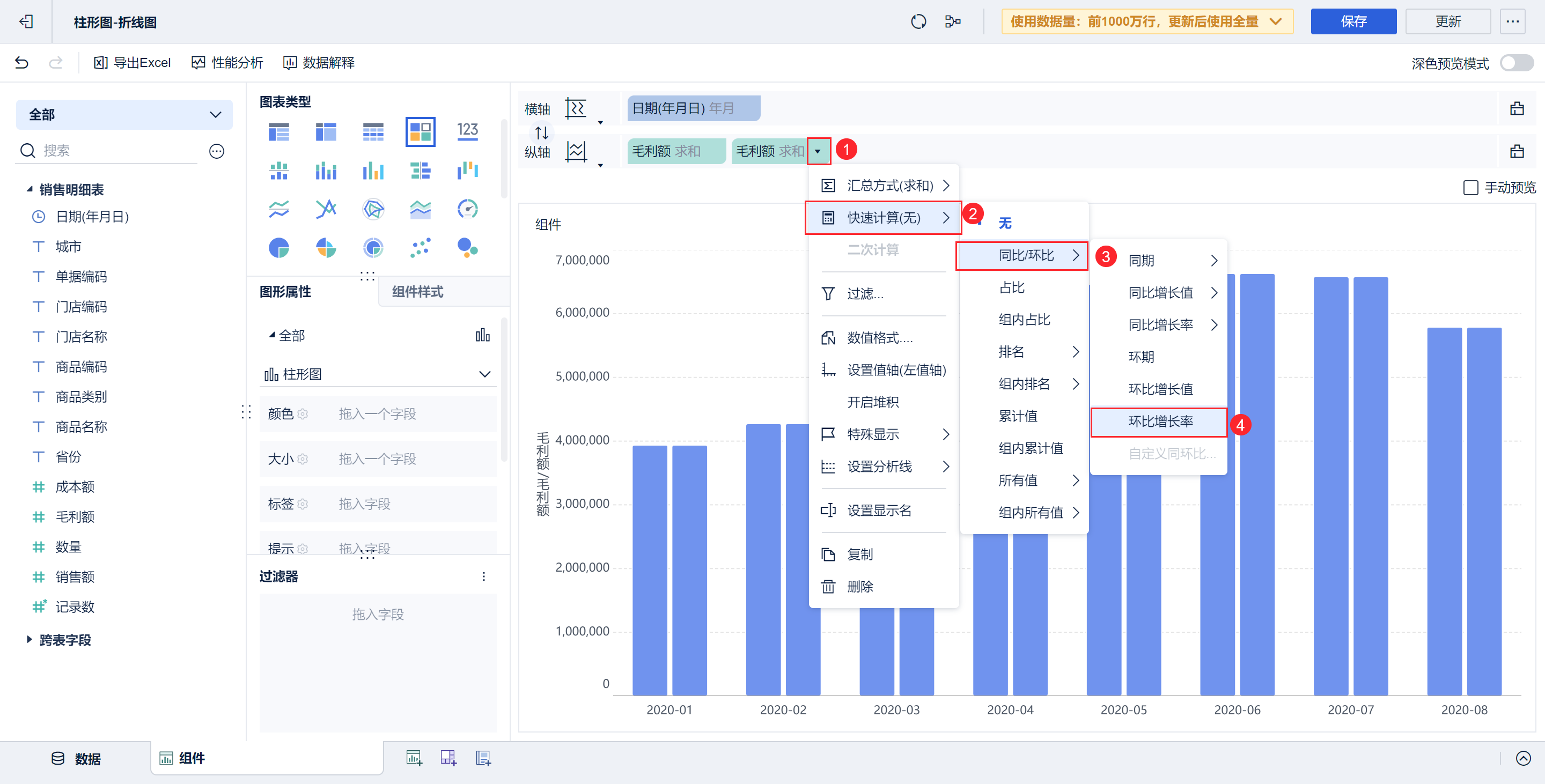Select the gauge chart type icon
This screenshot has height=784, width=1545.
pos(468,209)
